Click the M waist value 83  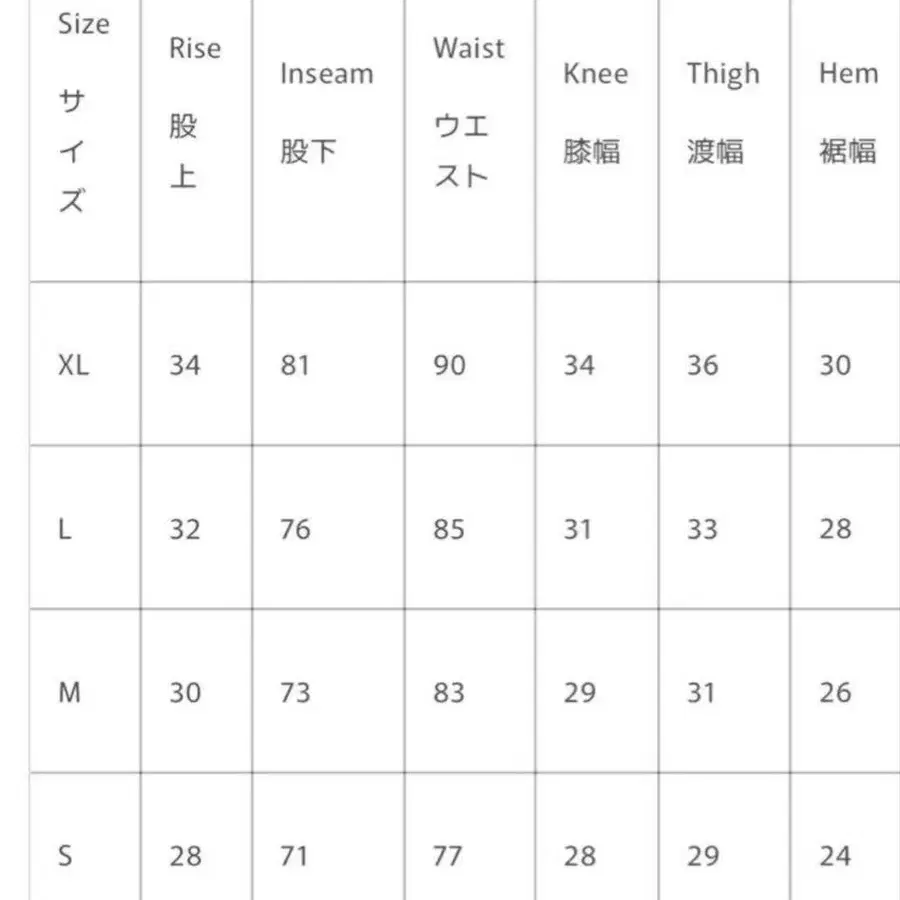[x=449, y=692]
